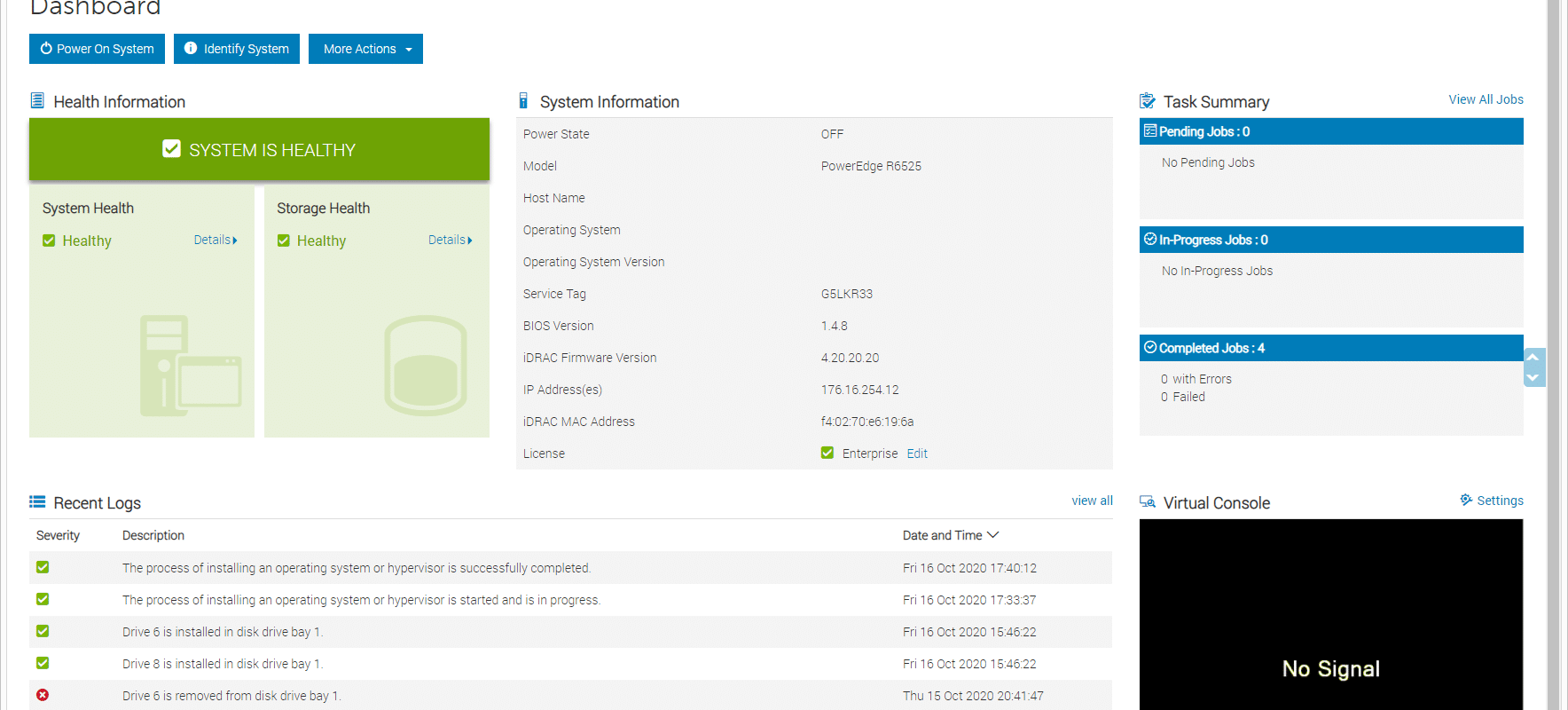Click the Virtual Console Settings gear icon
Viewport: 1568px width, 710px height.
(1467, 500)
